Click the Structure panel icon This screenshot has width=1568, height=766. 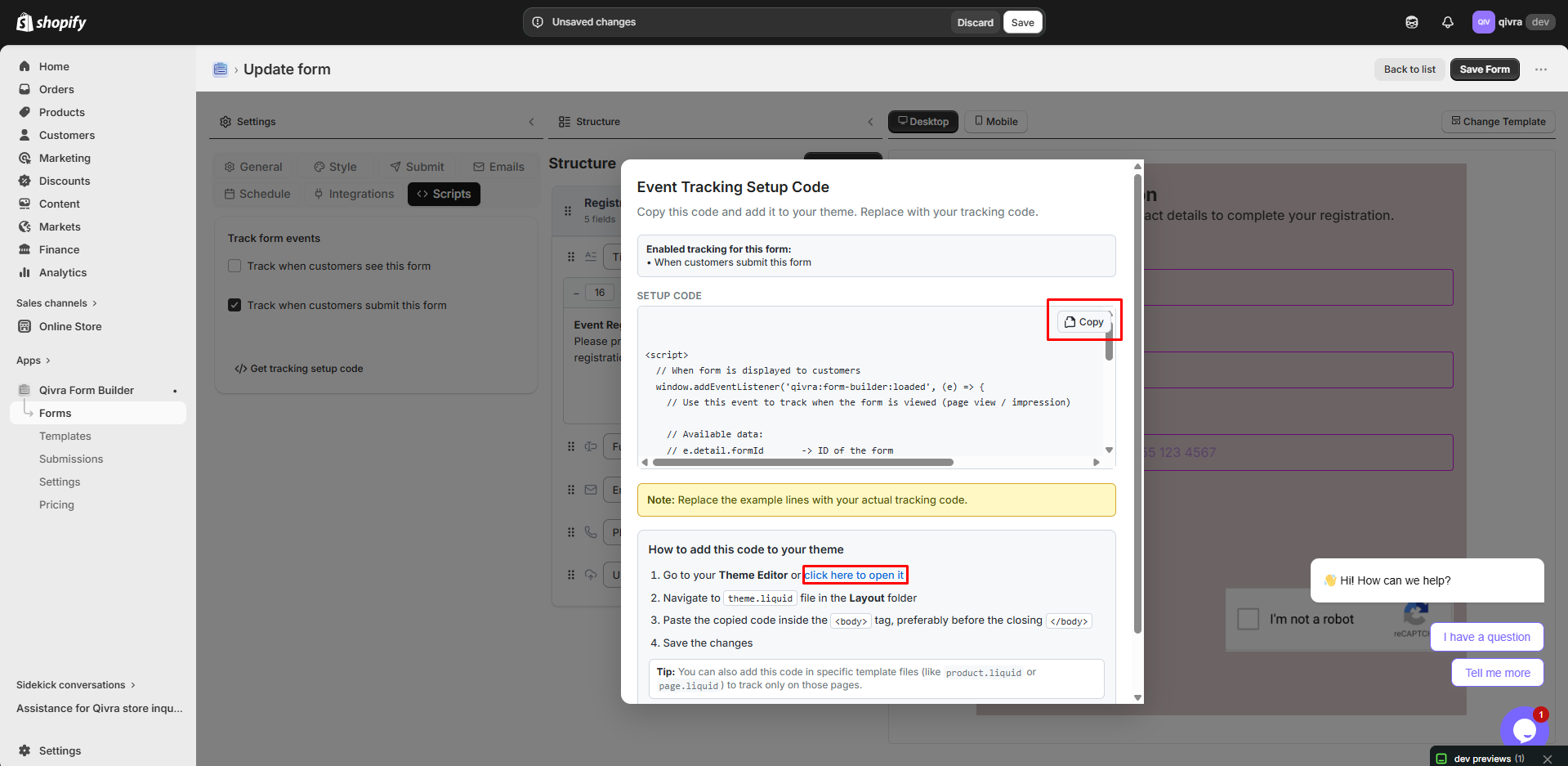coord(565,122)
